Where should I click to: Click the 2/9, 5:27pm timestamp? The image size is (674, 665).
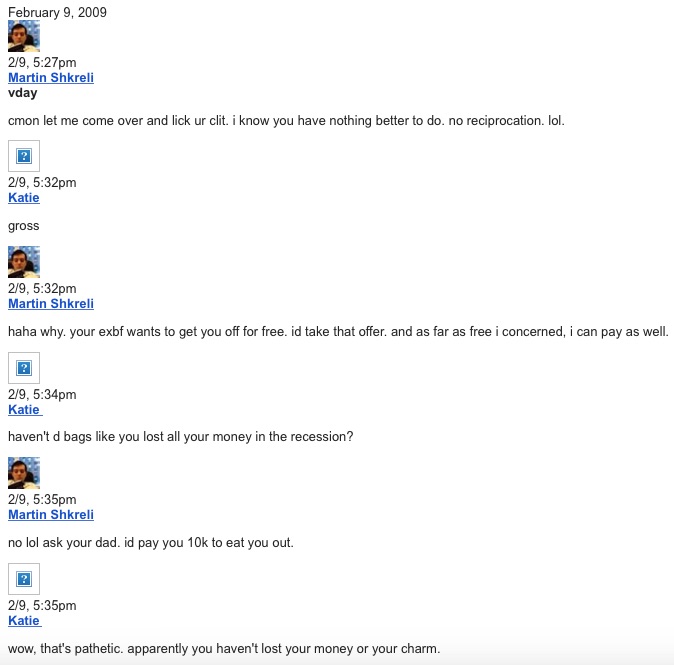[x=42, y=63]
